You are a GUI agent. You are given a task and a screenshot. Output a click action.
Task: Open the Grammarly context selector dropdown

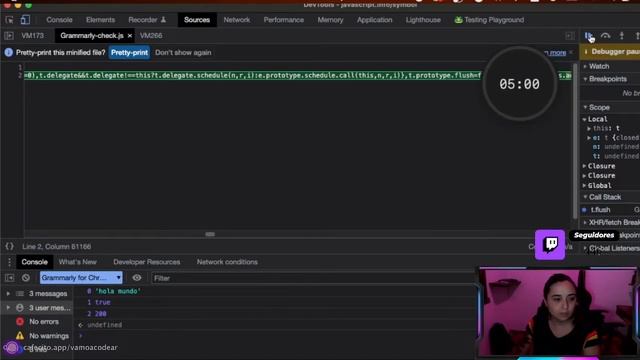click(81, 278)
